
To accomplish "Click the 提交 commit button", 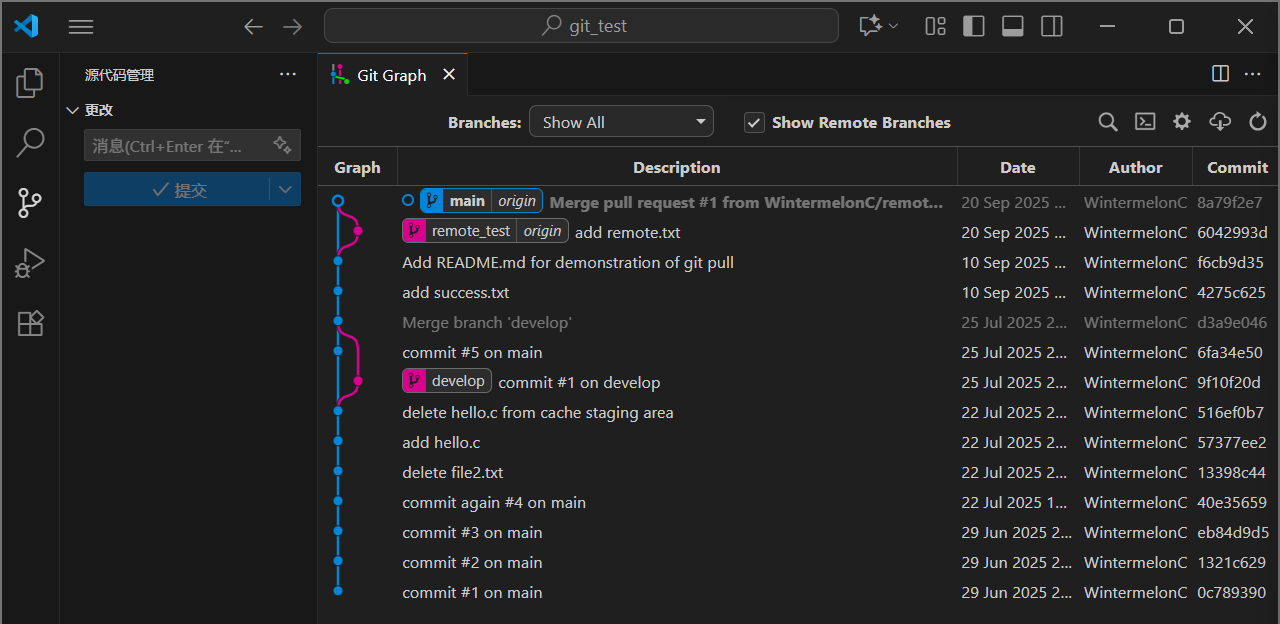I will click(177, 189).
